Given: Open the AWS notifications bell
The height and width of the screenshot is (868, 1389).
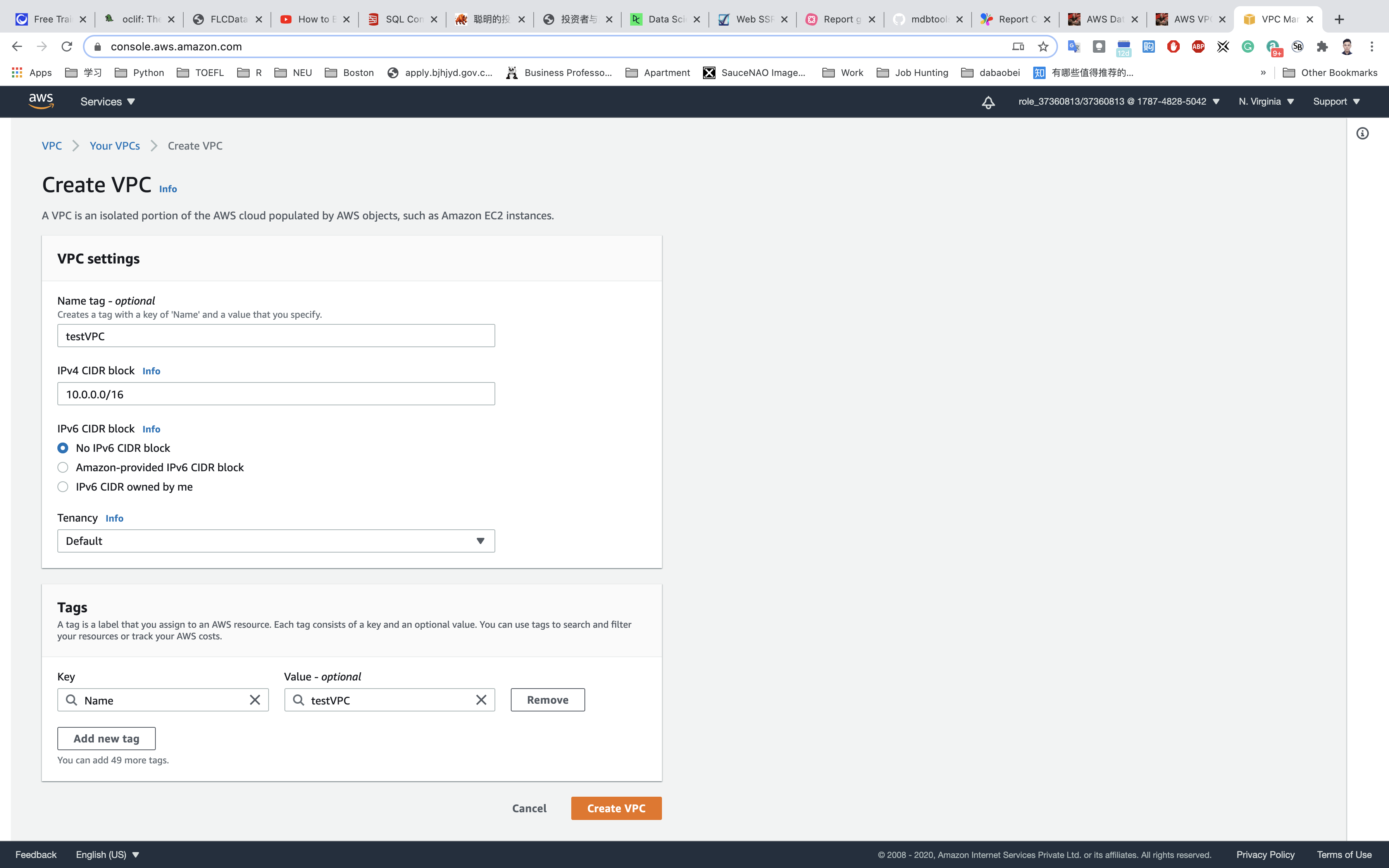Looking at the screenshot, I should (988, 102).
